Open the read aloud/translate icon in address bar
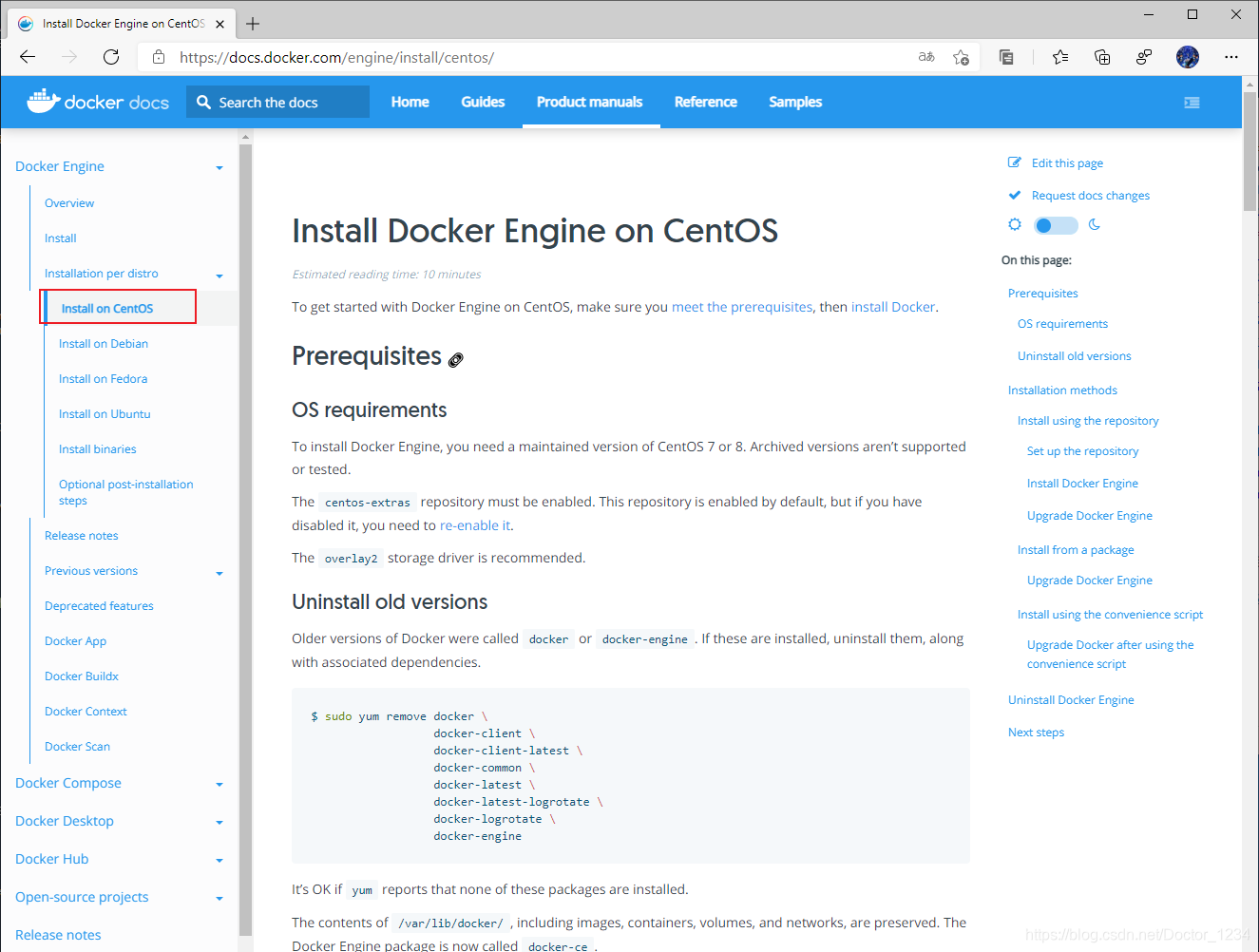Image resolution: width=1259 pixels, height=952 pixels. point(926,57)
